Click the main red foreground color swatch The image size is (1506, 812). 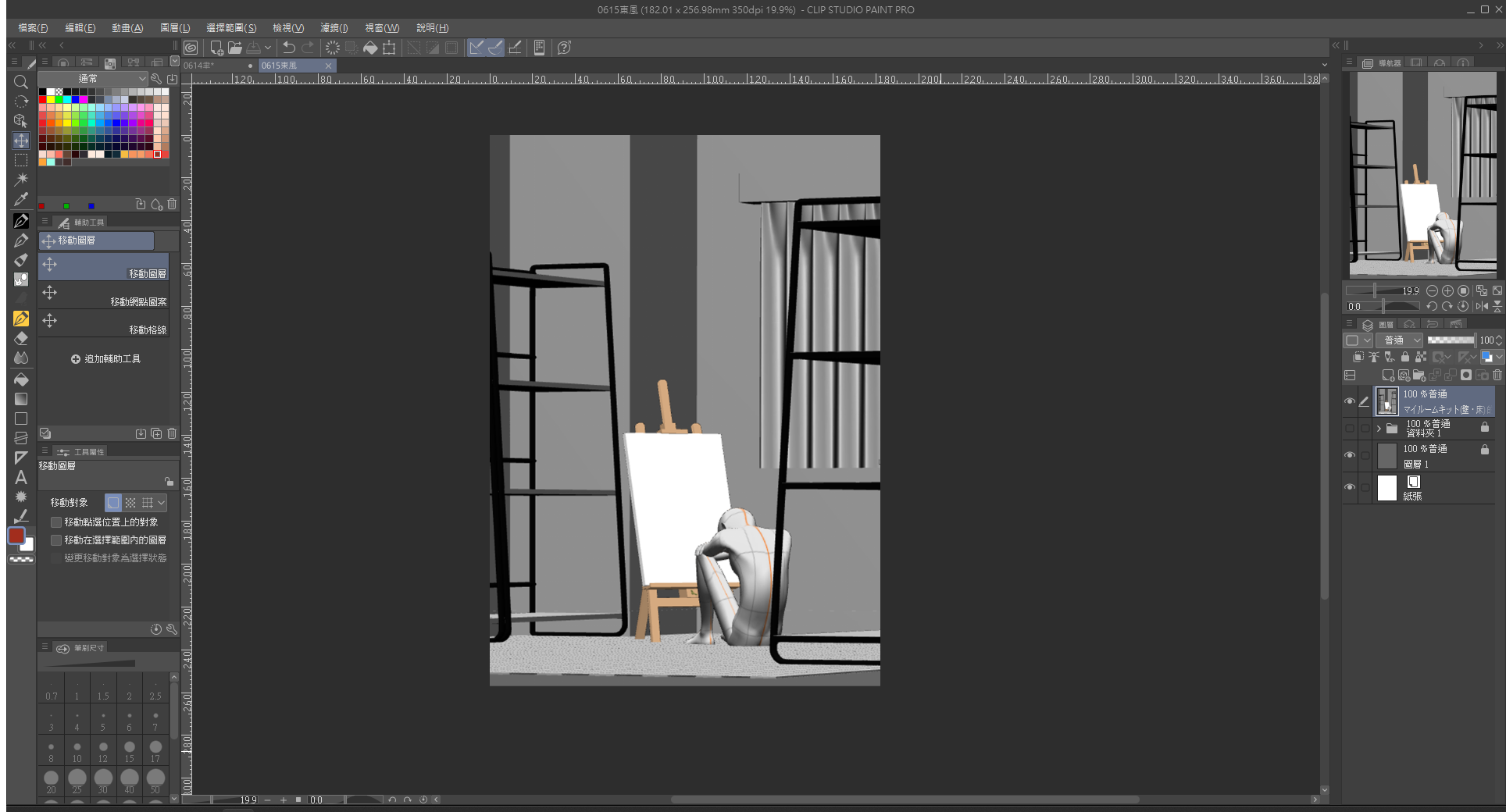pyautogui.click(x=16, y=536)
